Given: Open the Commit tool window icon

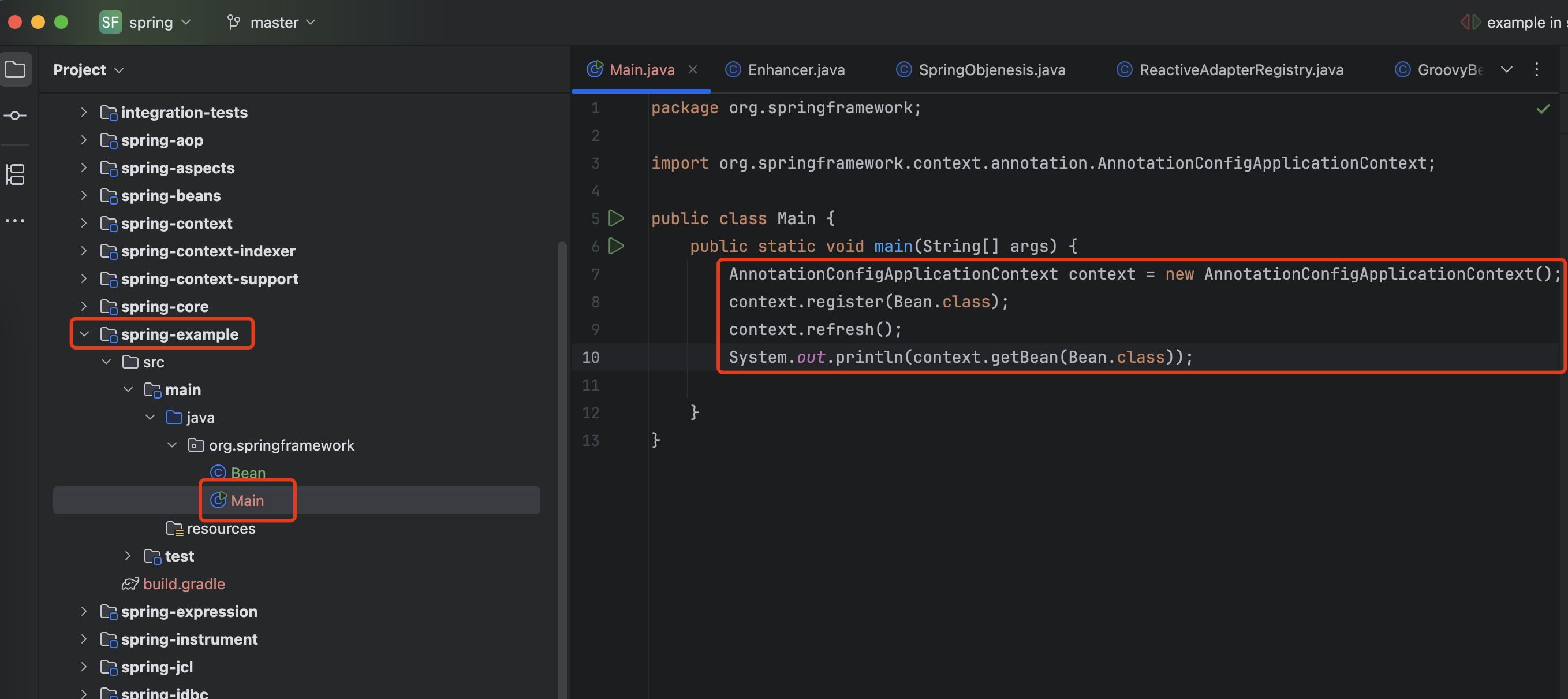Looking at the screenshot, I should (x=15, y=116).
